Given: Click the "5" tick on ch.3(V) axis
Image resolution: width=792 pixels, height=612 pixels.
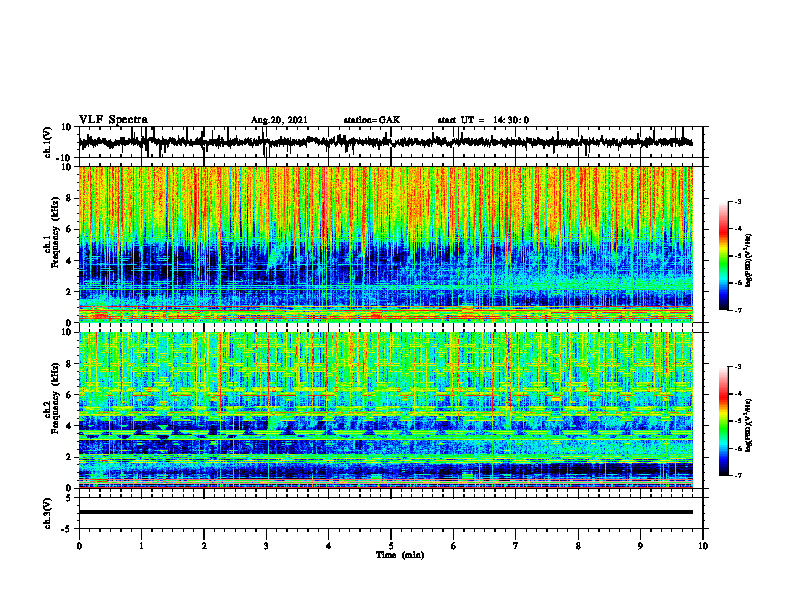Looking at the screenshot, I should click(x=69, y=498).
